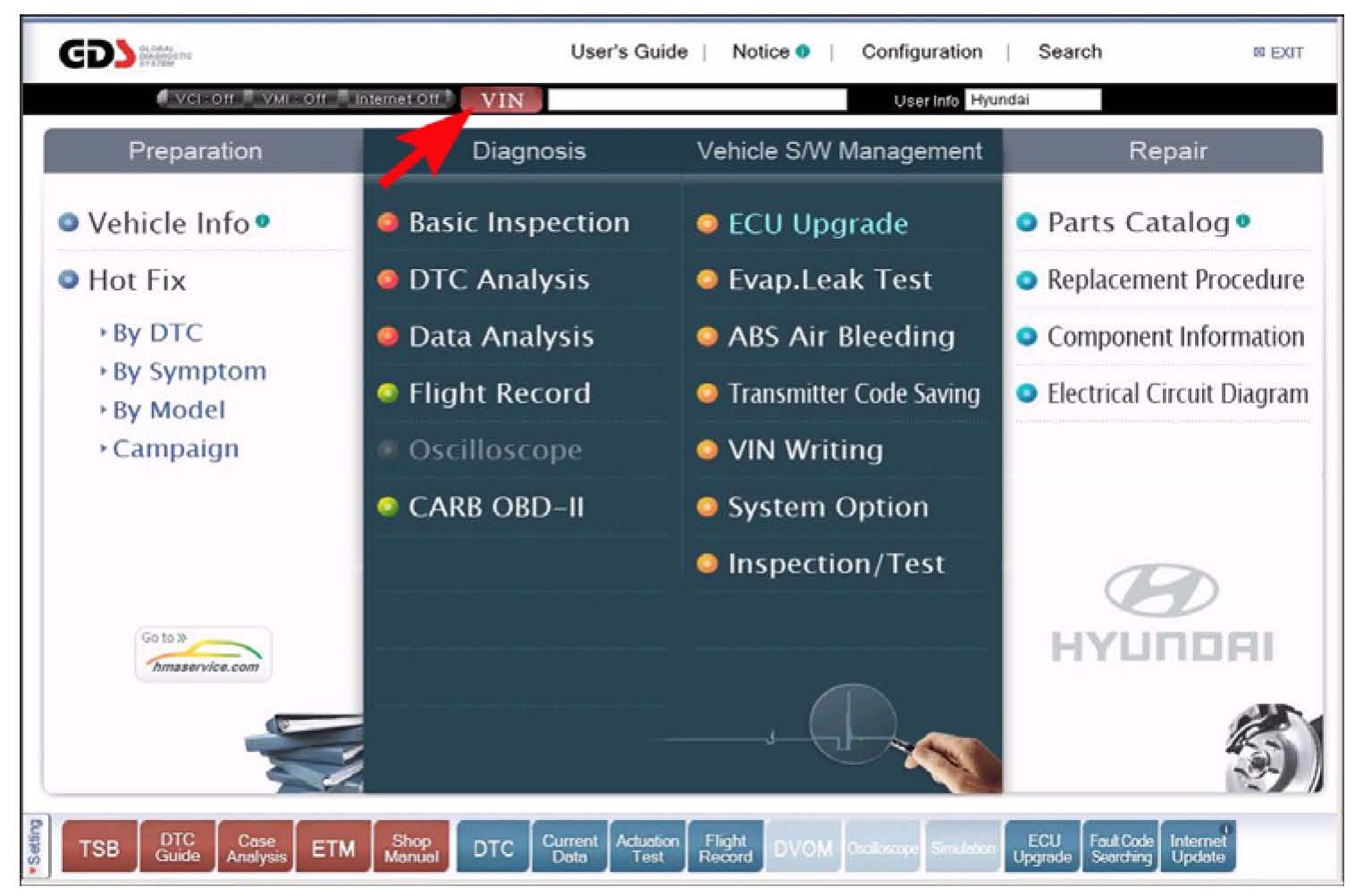Expand the Campaign entry under Hot Fix
Screen dimensions: 1363x896
pos(175,448)
